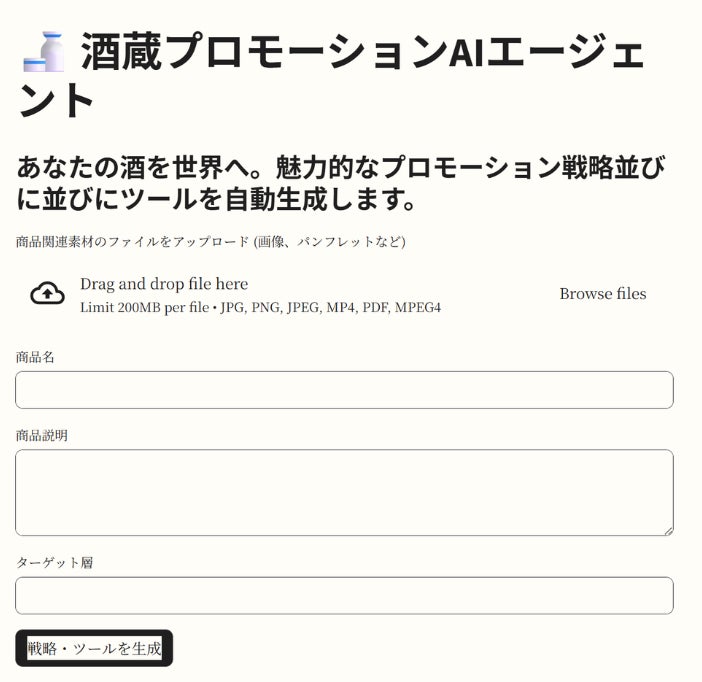Click the sake bottle emoji icon
702x682 pixels.
[x=44, y=52]
